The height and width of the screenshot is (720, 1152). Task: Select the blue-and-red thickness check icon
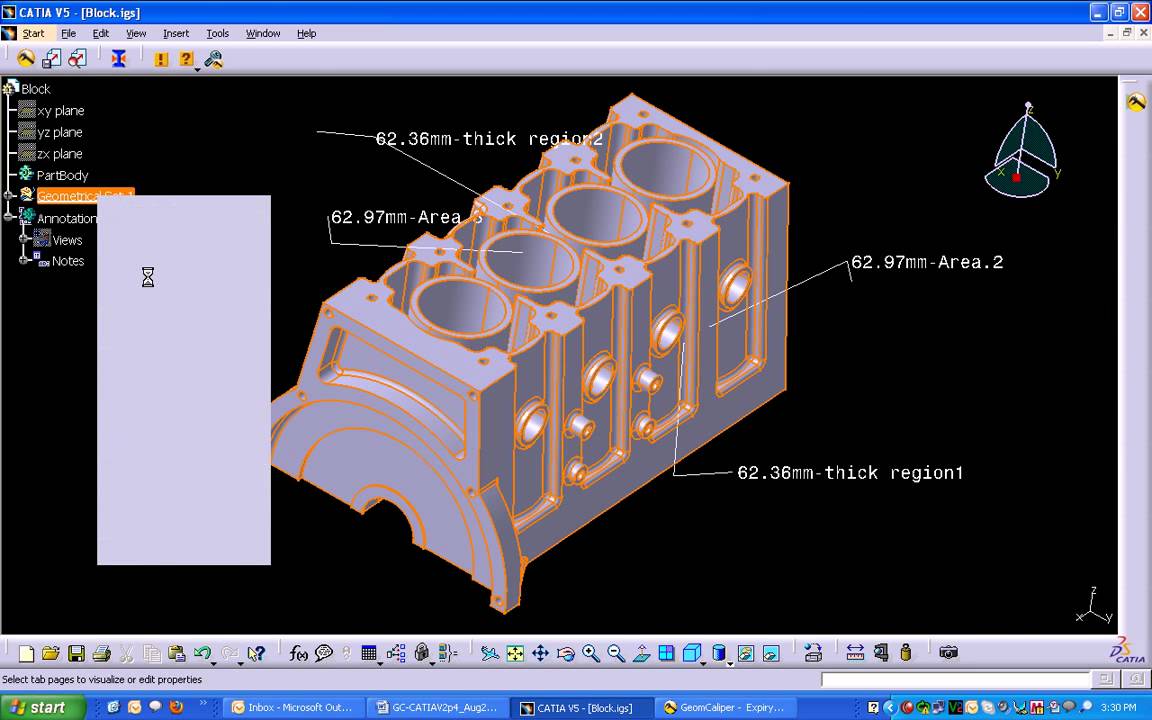click(x=119, y=59)
